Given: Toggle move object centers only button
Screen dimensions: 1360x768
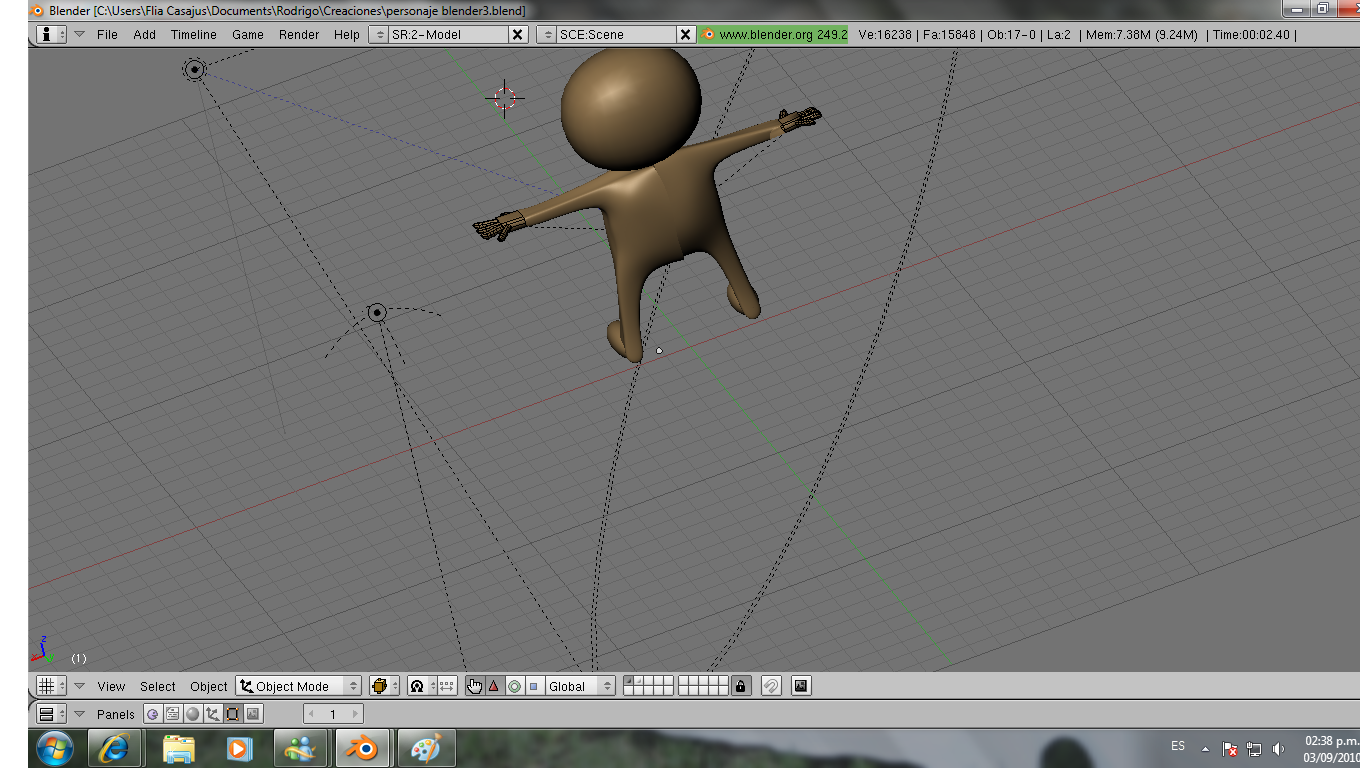Looking at the screenshot, I should (x=446, y=686).
